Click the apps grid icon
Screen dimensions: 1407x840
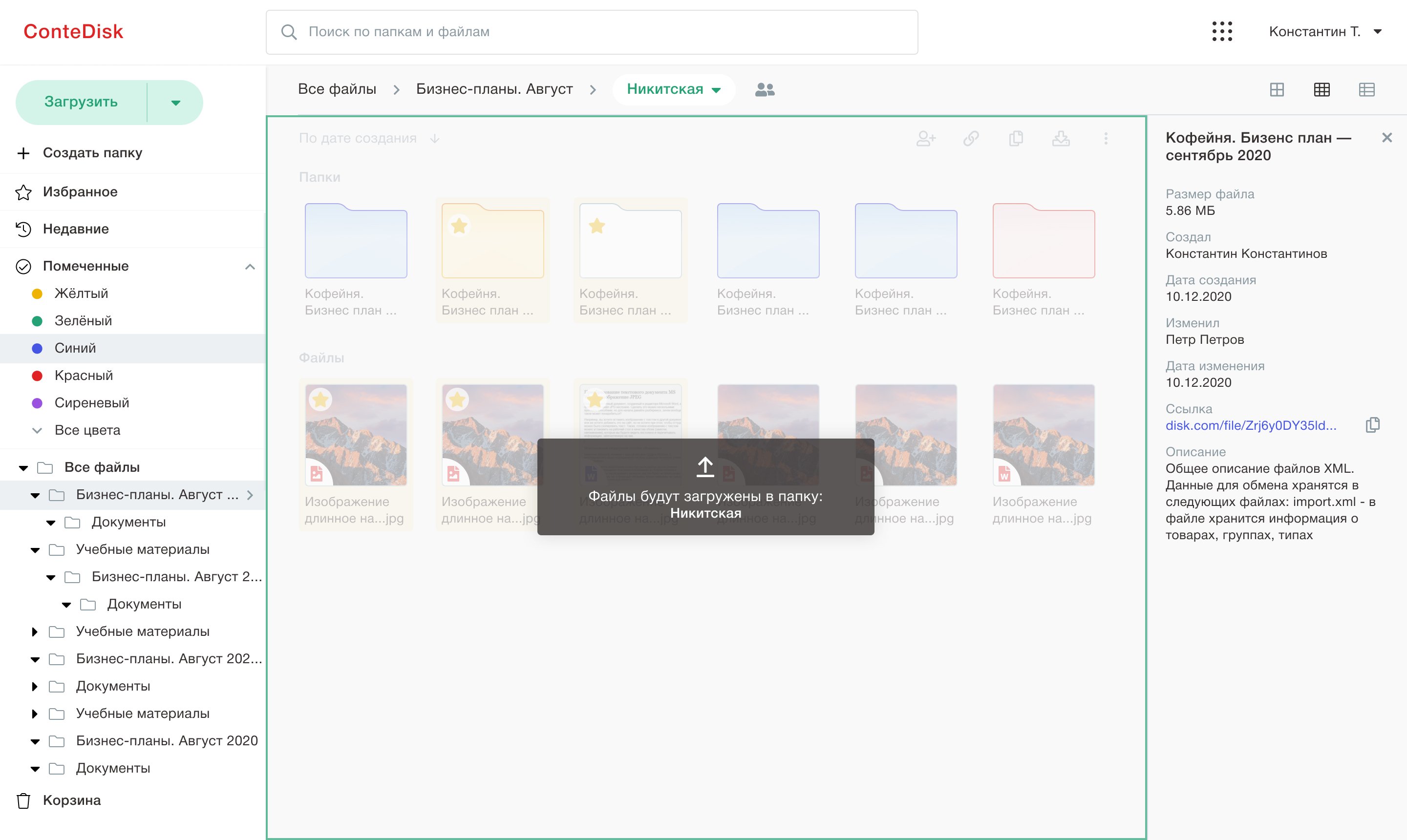pos(1222,32)
